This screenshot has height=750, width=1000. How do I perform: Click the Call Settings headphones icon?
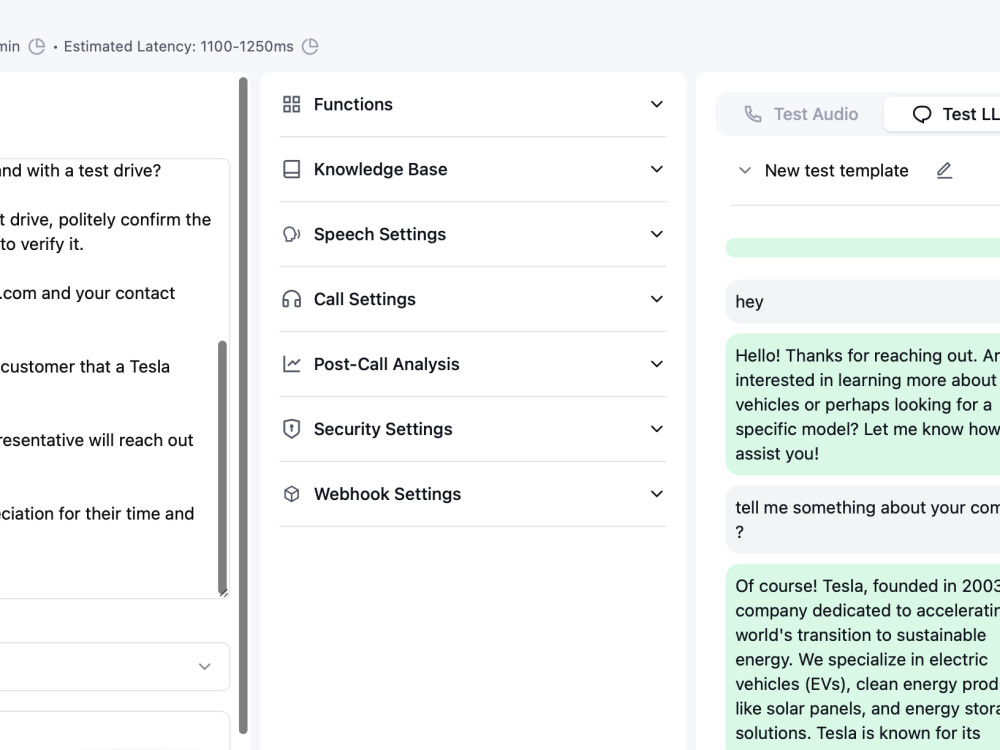(x=291, y=299)
